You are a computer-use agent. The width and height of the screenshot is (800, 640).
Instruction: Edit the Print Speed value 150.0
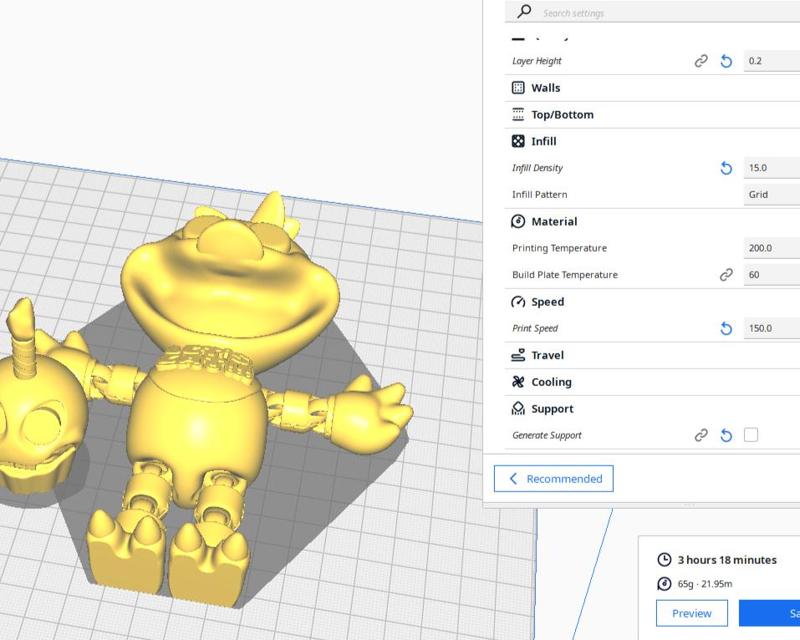click(771, 328)
